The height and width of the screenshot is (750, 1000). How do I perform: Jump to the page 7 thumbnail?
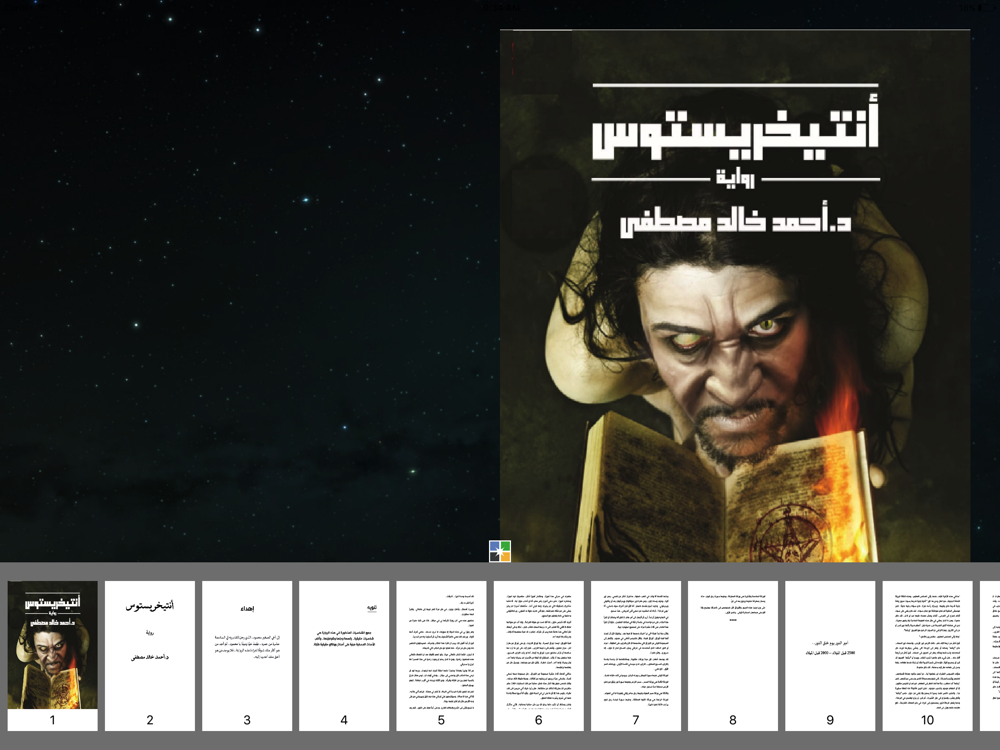pyautogui.click(x=636, y=656)
